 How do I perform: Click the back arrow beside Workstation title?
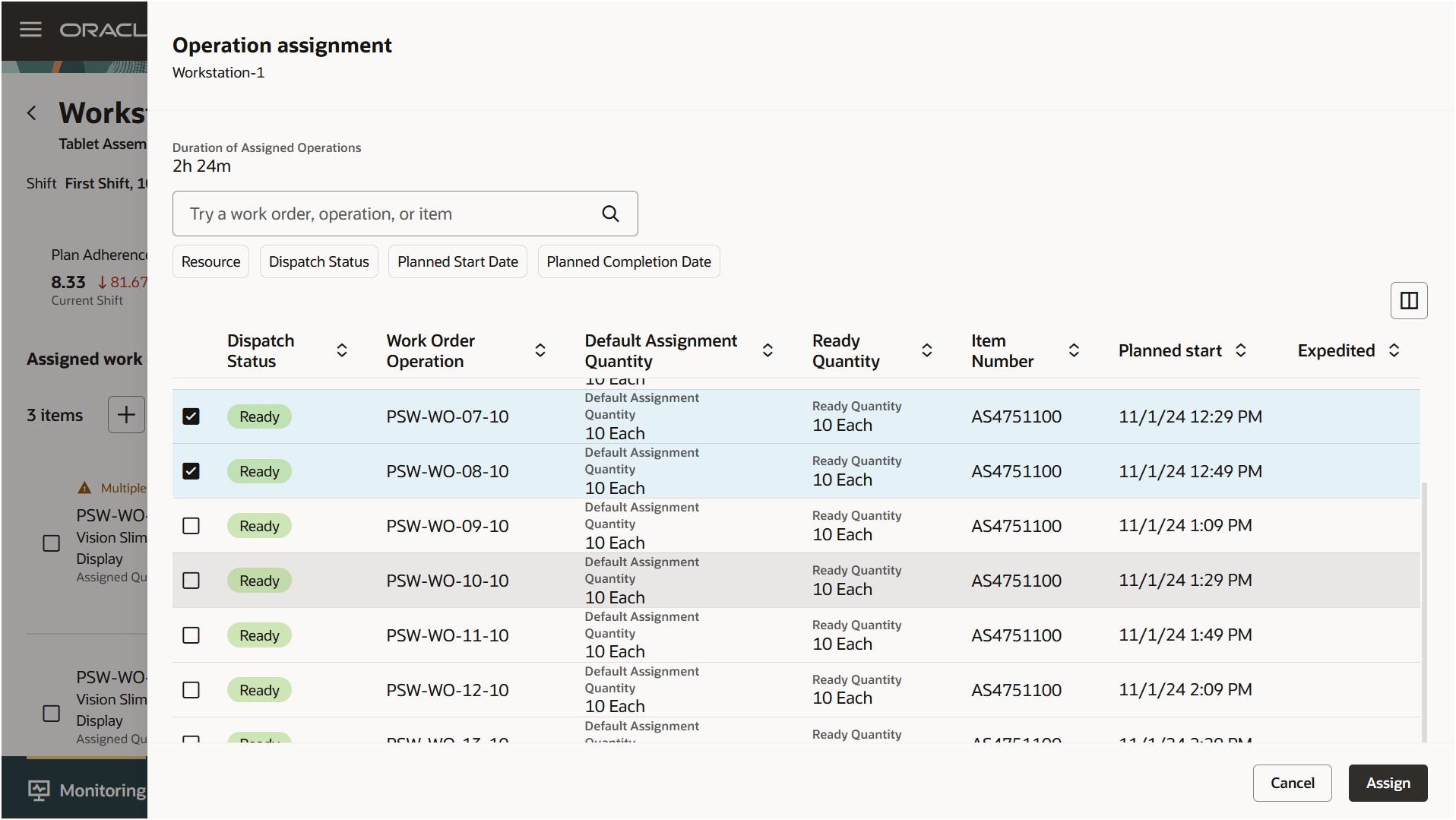32,113
